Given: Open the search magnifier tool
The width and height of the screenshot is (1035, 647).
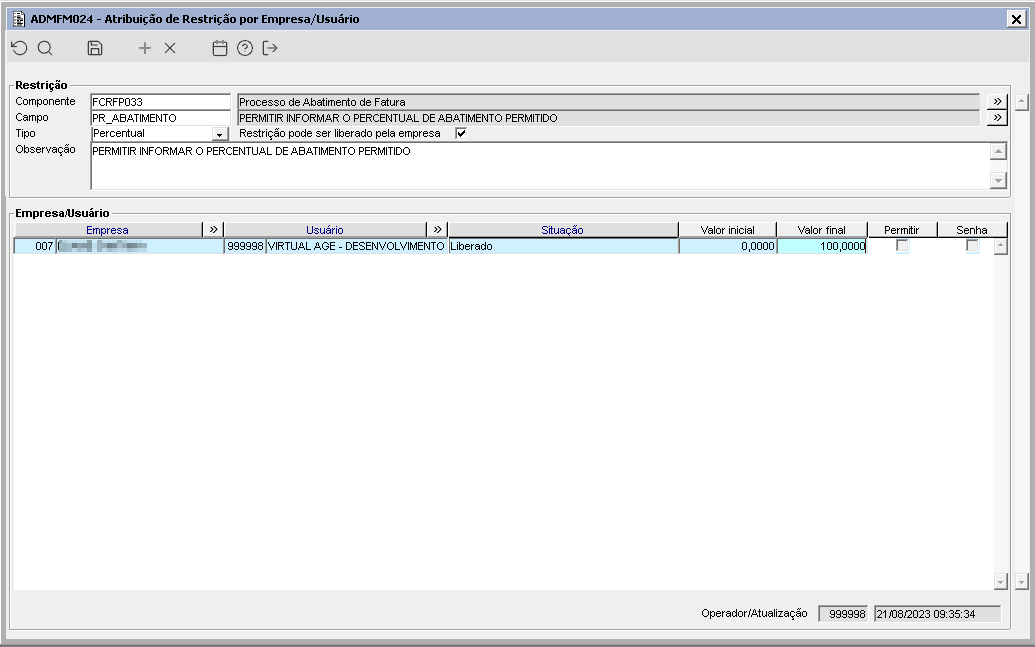Looking at the screenshot, I should 45,48.
